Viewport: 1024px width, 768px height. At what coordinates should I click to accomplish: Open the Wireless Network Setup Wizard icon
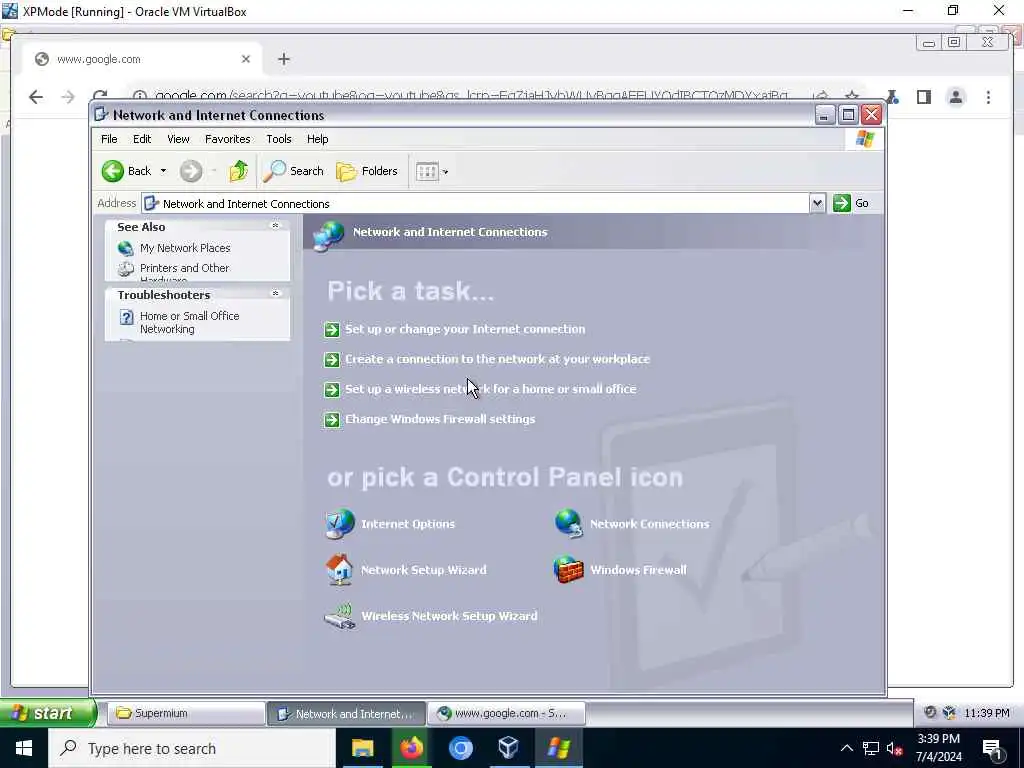click(340, 616)
